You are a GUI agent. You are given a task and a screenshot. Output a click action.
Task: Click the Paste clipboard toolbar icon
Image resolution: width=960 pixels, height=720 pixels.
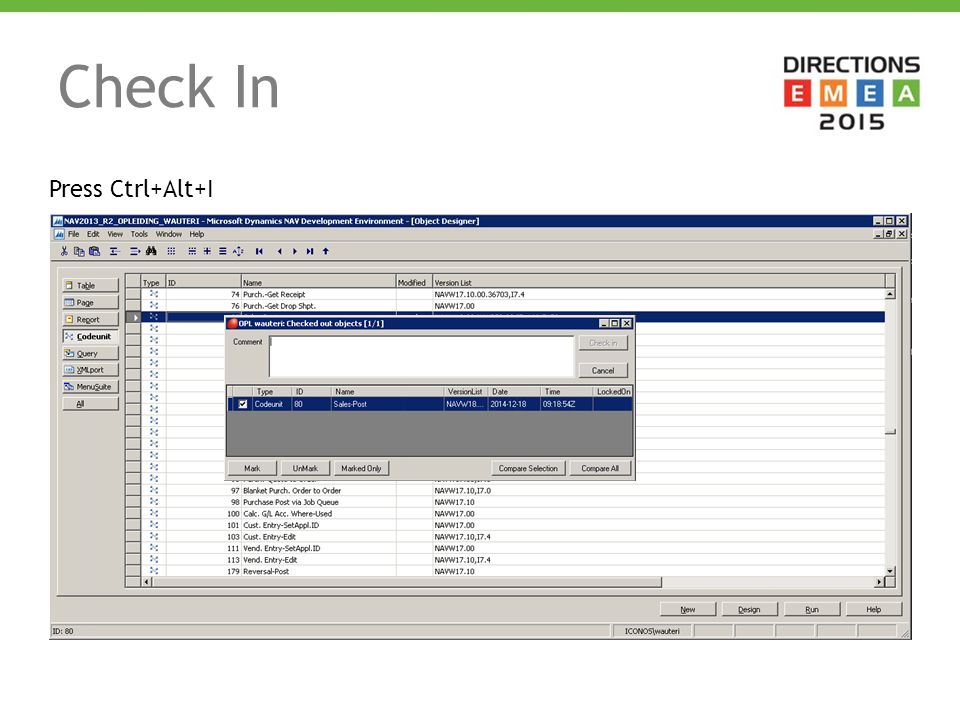coord(94,251)
